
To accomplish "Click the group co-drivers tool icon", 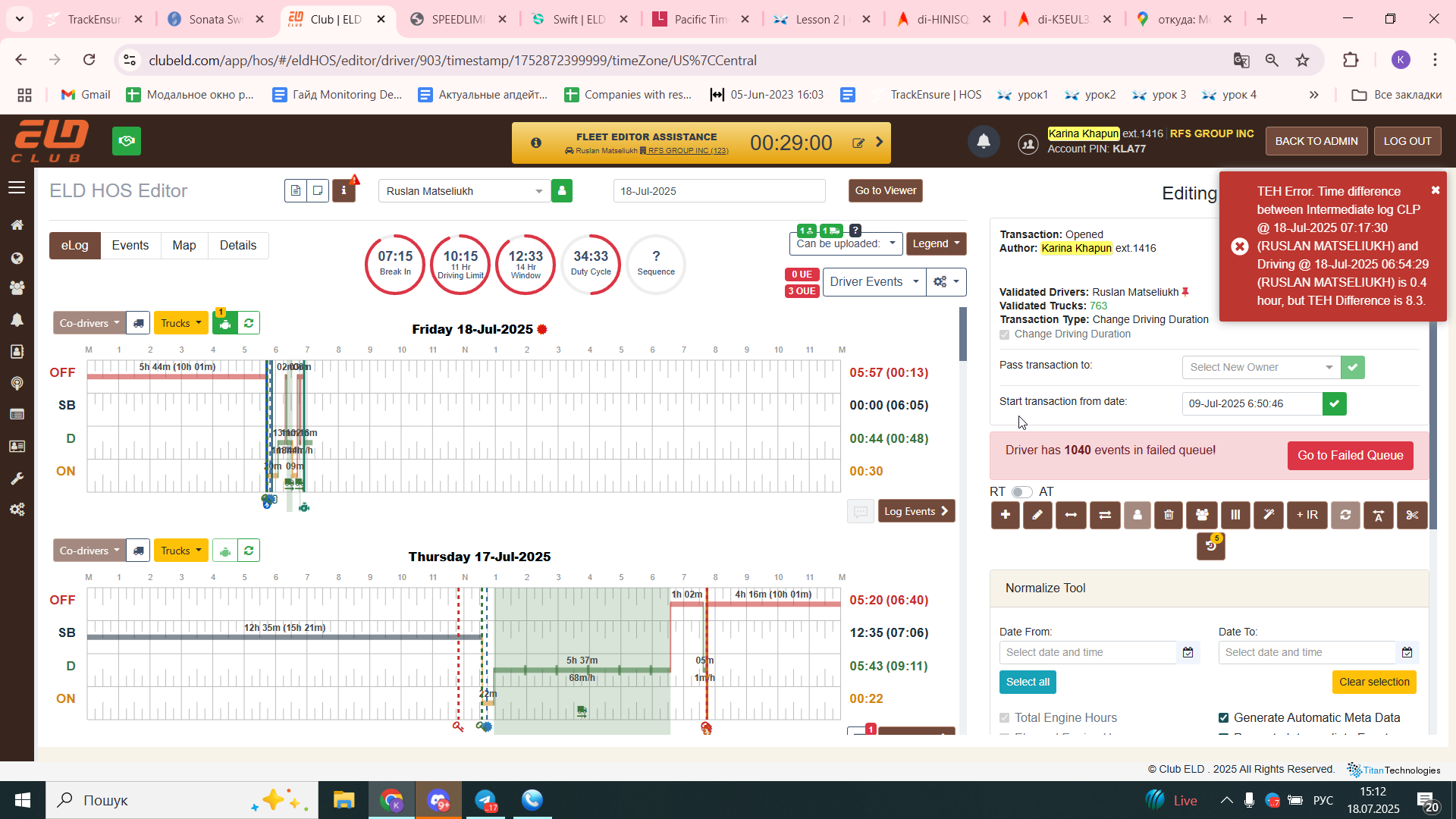I will pyautogui.click(x=1202, y=515).
